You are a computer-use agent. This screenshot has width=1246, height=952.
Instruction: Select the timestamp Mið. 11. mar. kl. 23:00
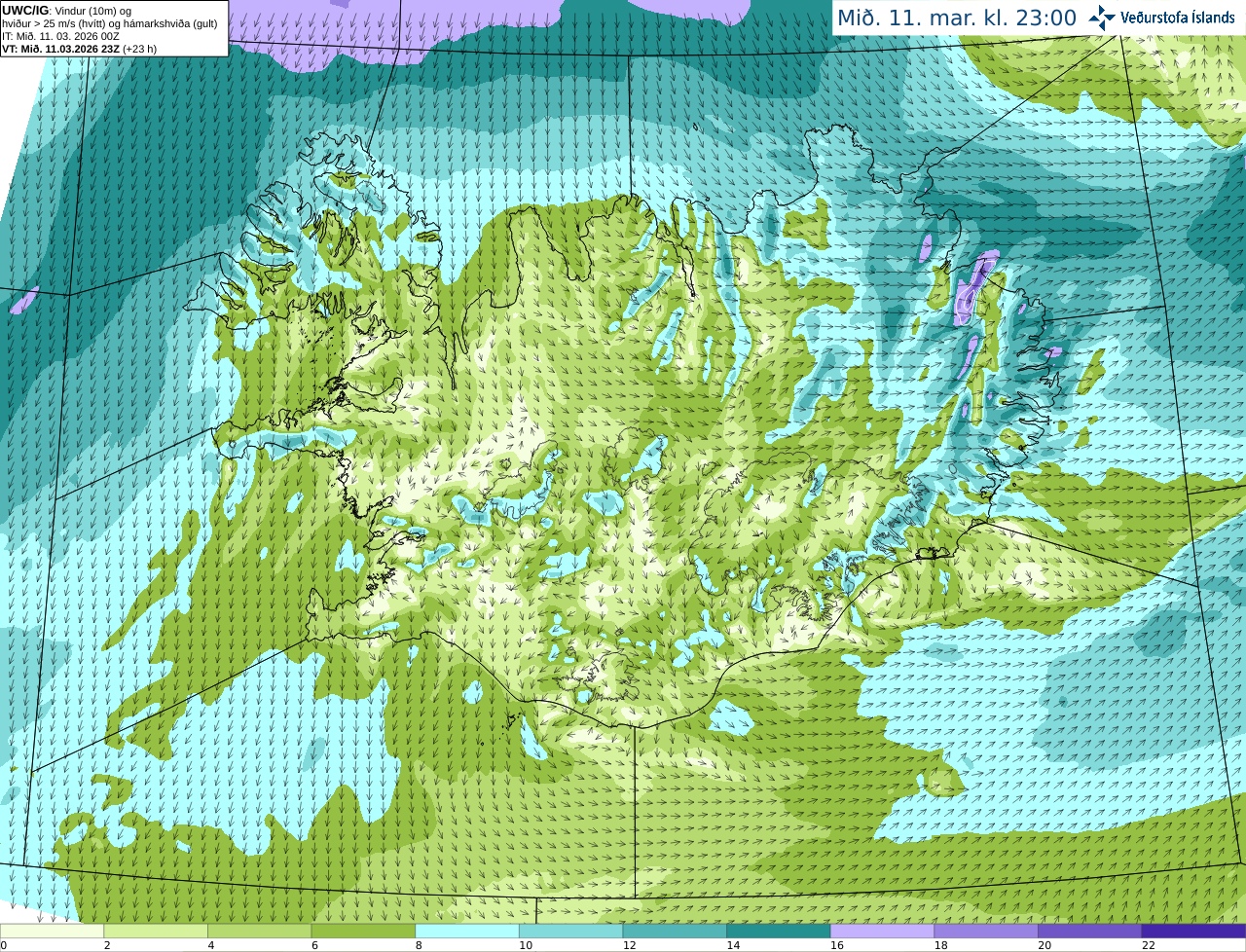[957, 18]
